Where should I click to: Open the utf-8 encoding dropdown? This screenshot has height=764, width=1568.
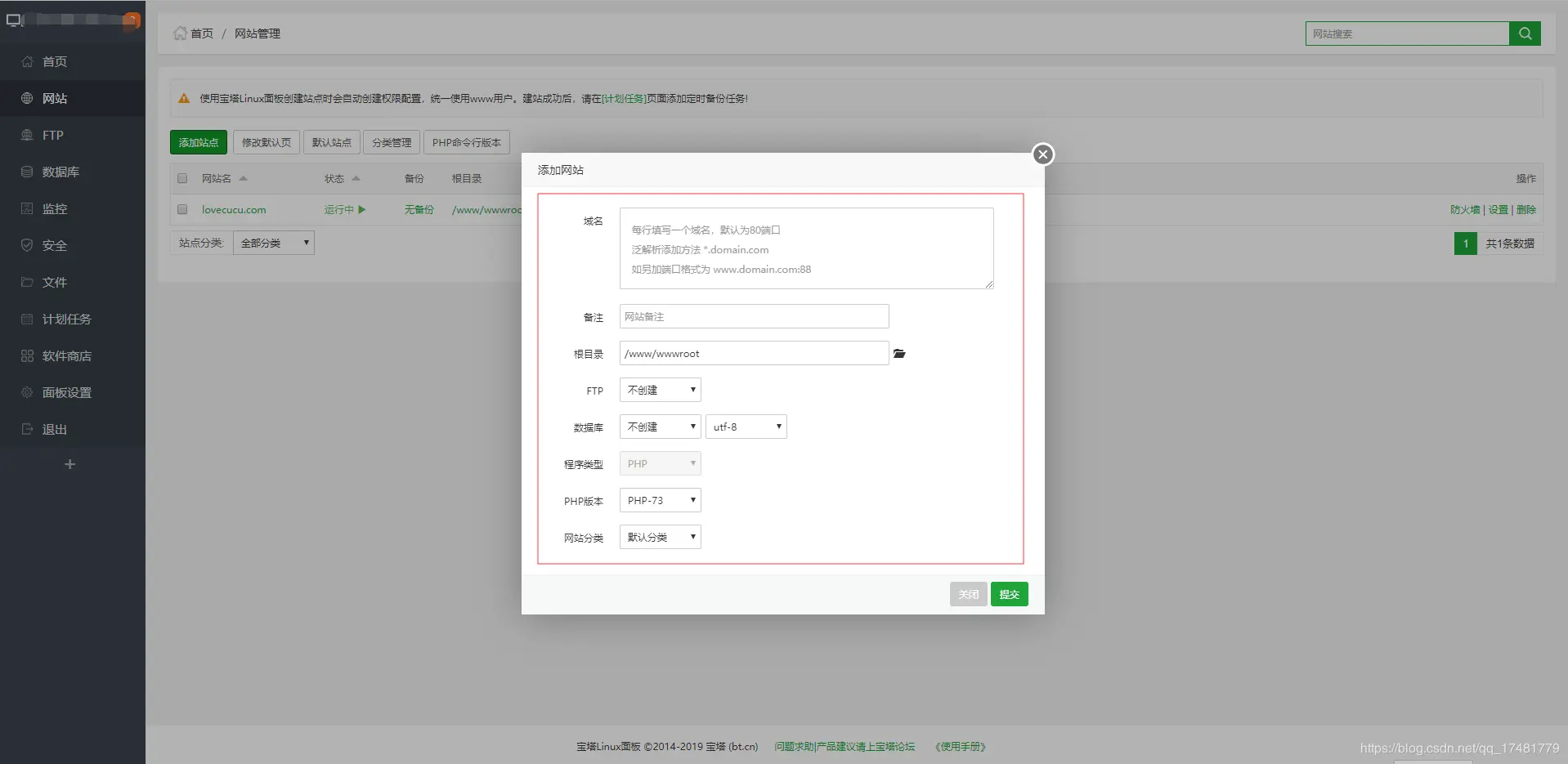tap(745, 426)
